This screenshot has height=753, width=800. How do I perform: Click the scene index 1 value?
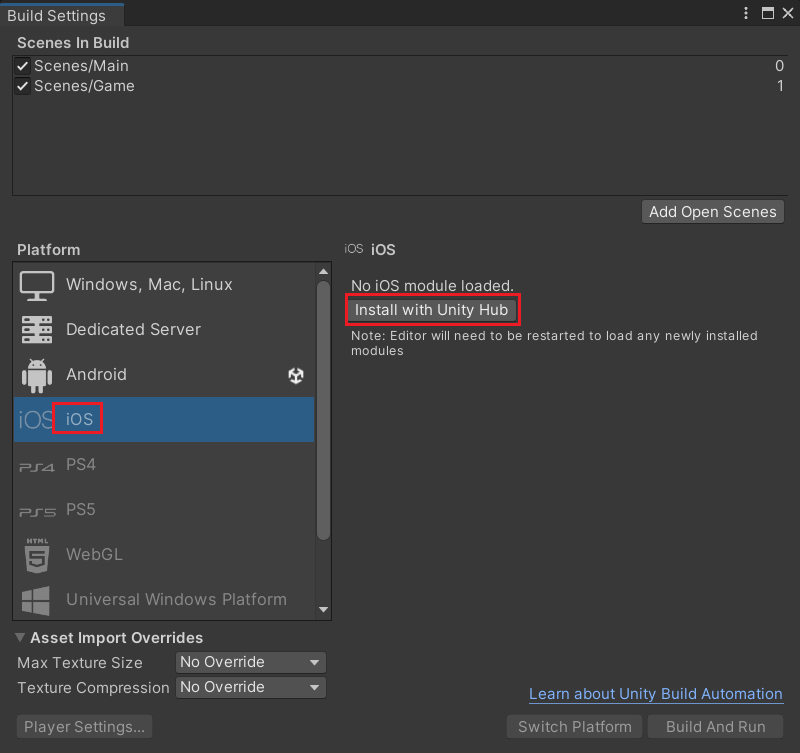coord(780,86)
